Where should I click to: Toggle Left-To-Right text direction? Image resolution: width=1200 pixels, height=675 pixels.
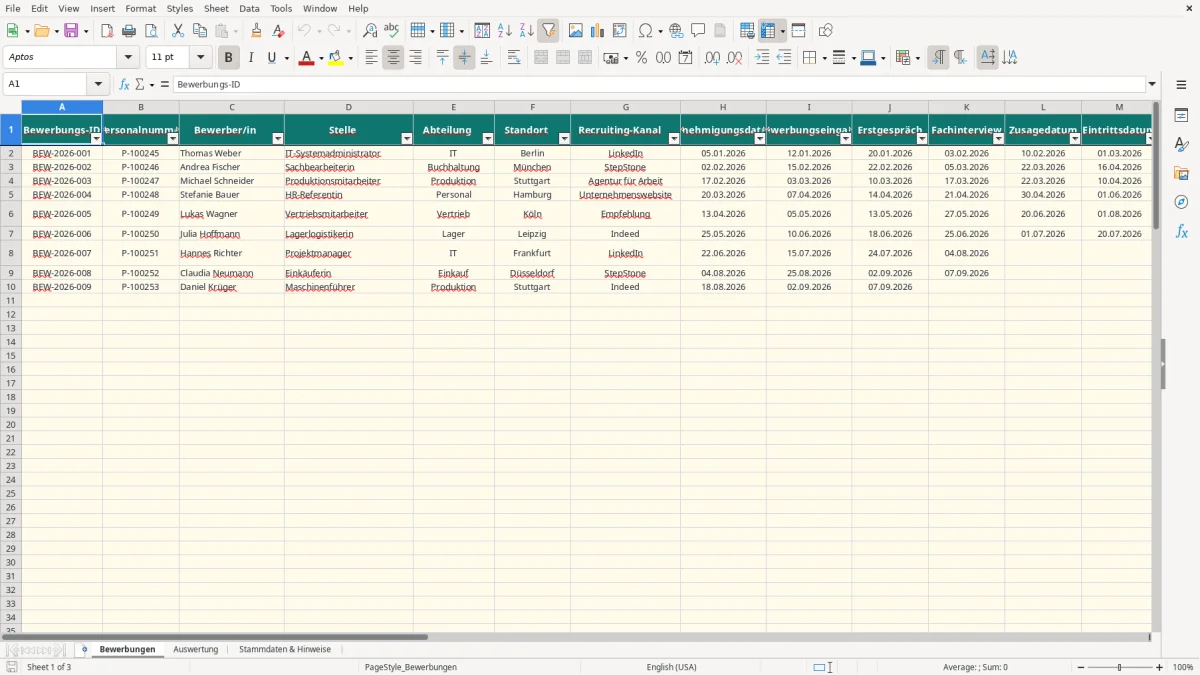pos(938,58)
